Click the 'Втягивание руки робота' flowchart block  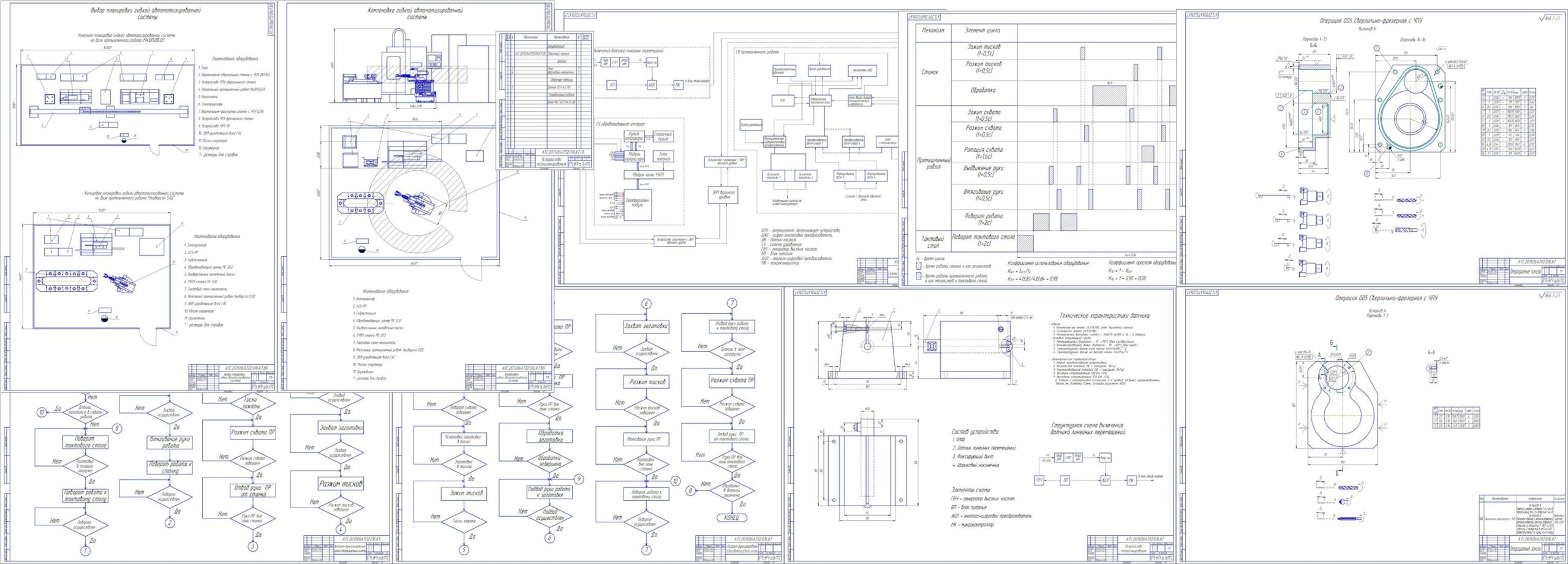coord(171,442)
